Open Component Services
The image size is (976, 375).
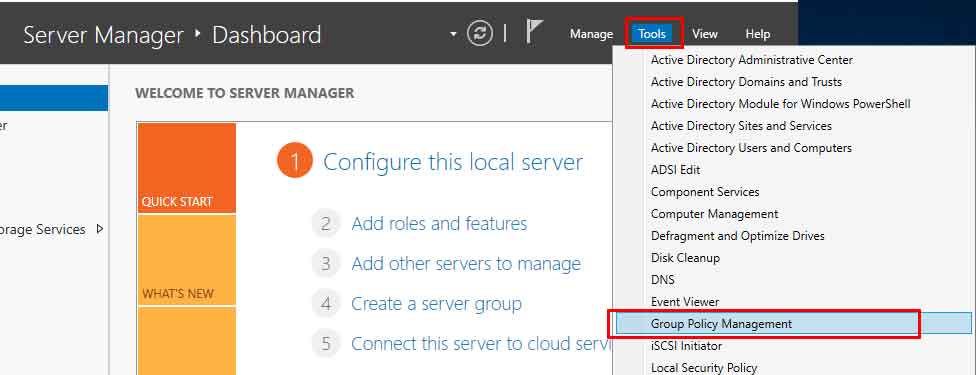coord(705,192)
